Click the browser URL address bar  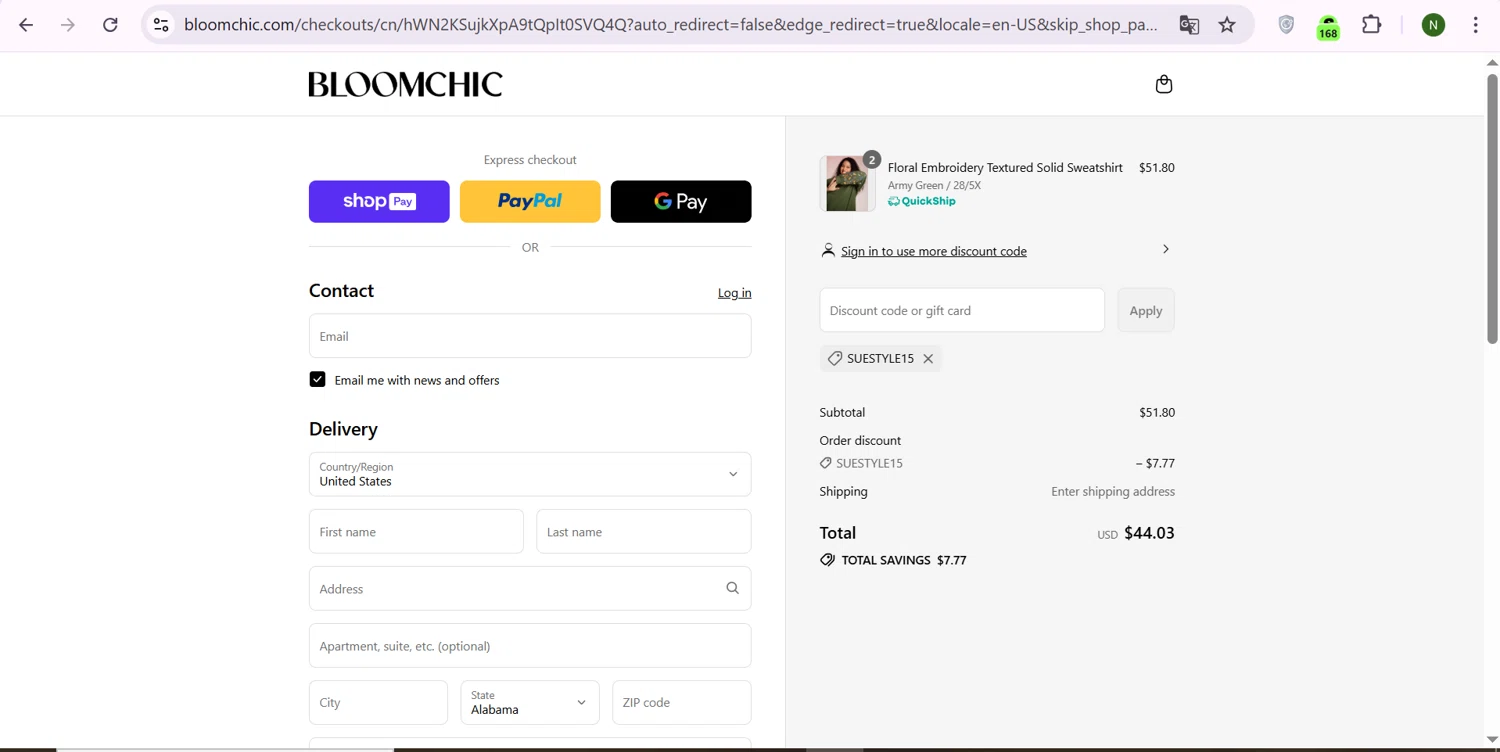pyautogui.click(x=670, y=25)
